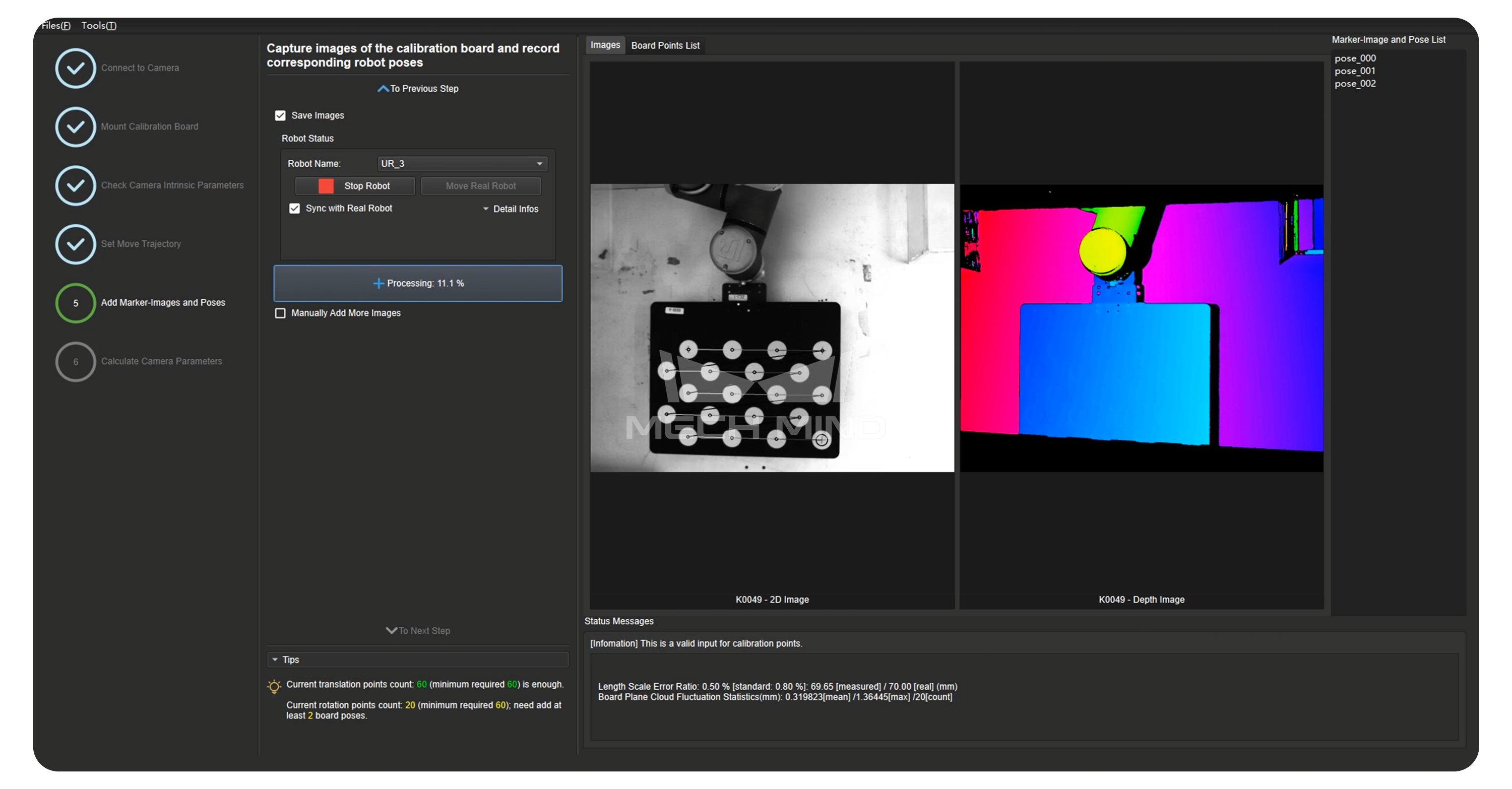Click the Set Move Trajectory step icon
The width and height of the screenshot is (1512, 789).
[75, 244]
